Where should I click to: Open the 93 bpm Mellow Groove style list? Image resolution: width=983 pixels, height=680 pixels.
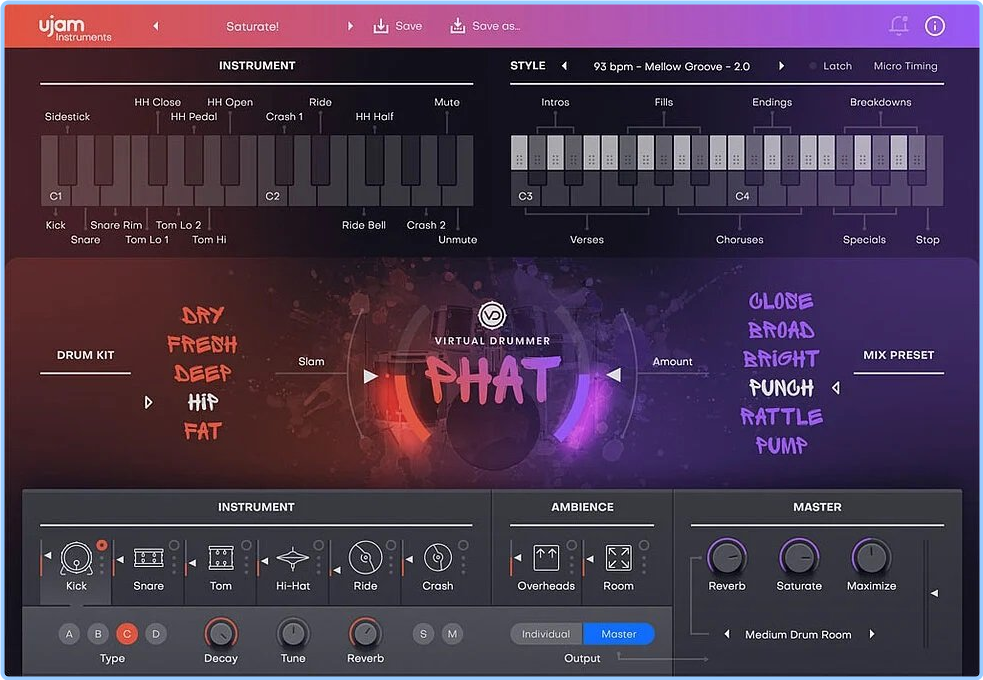pyautogui.click(x=671, y=66)
